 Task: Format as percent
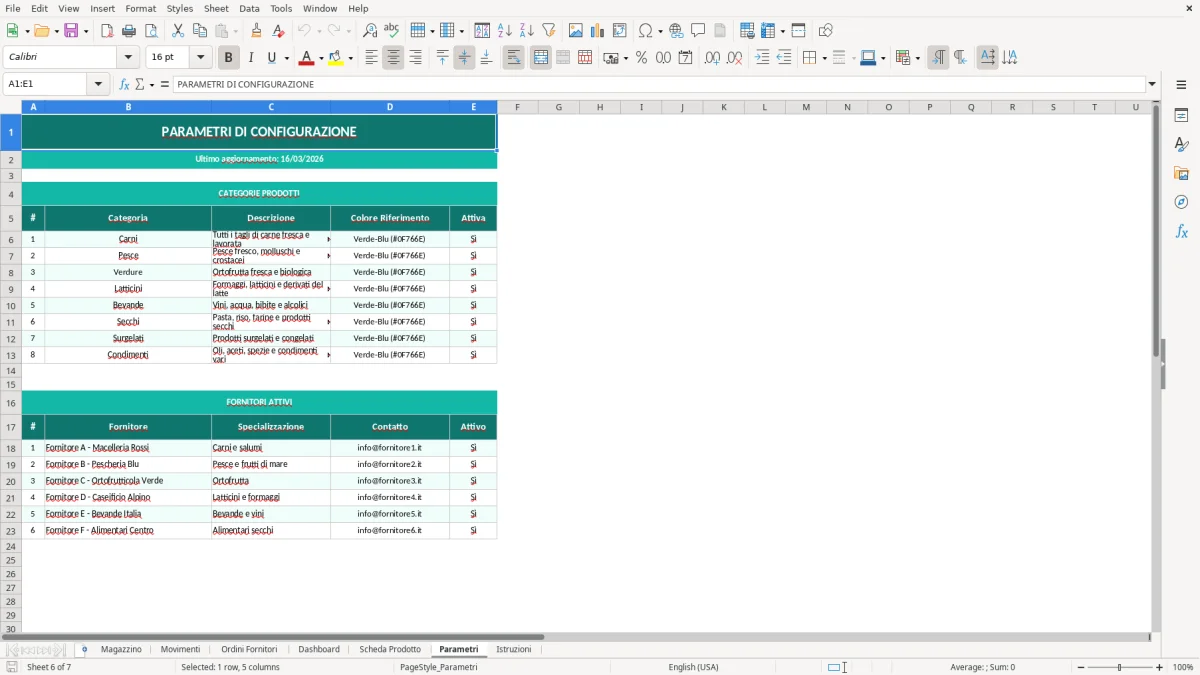(641, 58)
